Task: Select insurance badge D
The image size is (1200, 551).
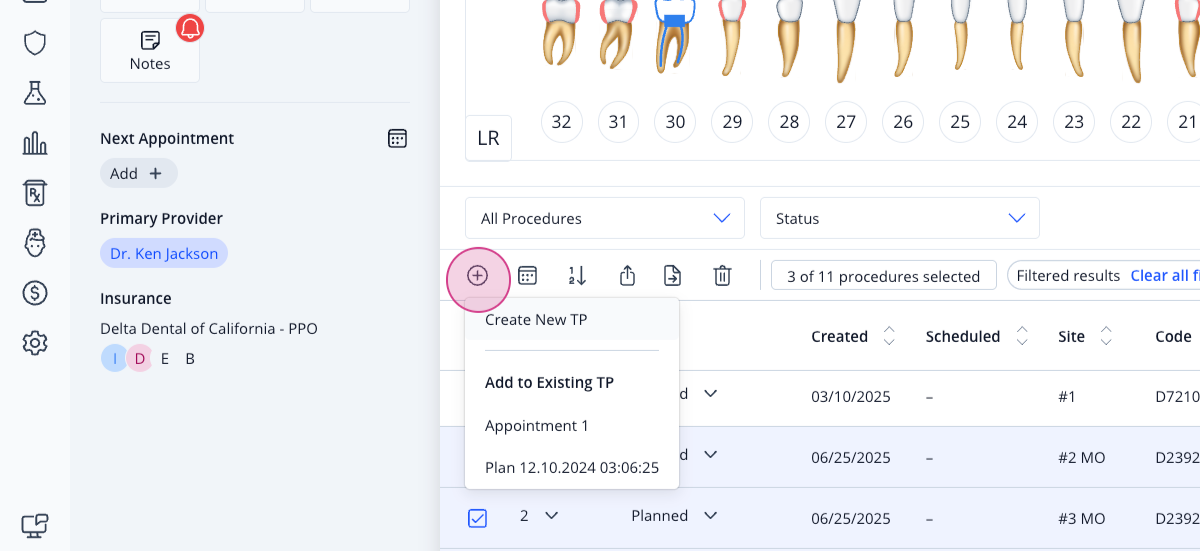Action: point(140,358)
